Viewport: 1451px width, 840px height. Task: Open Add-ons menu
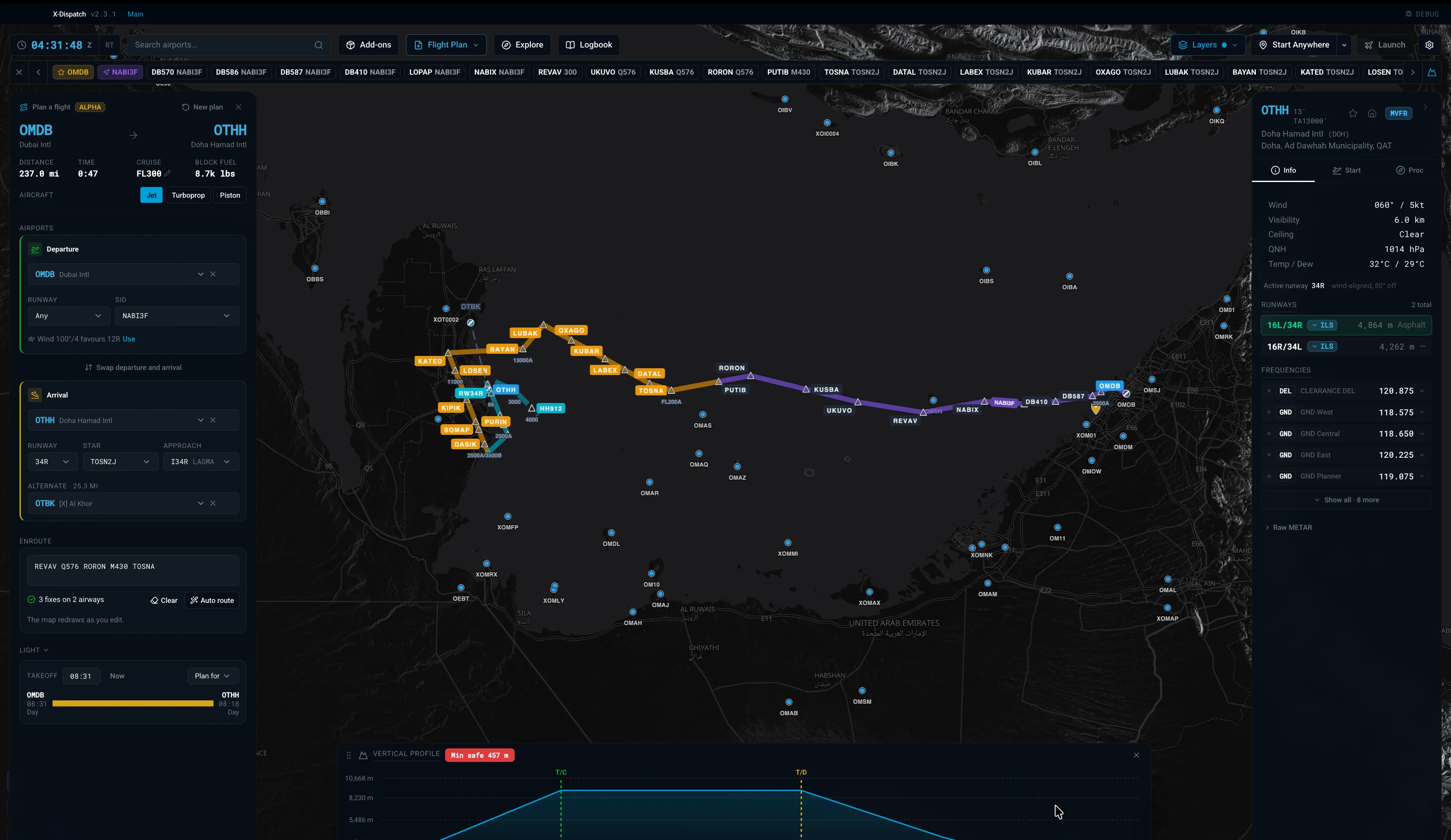pyautogui.click(x=369, y=45)
